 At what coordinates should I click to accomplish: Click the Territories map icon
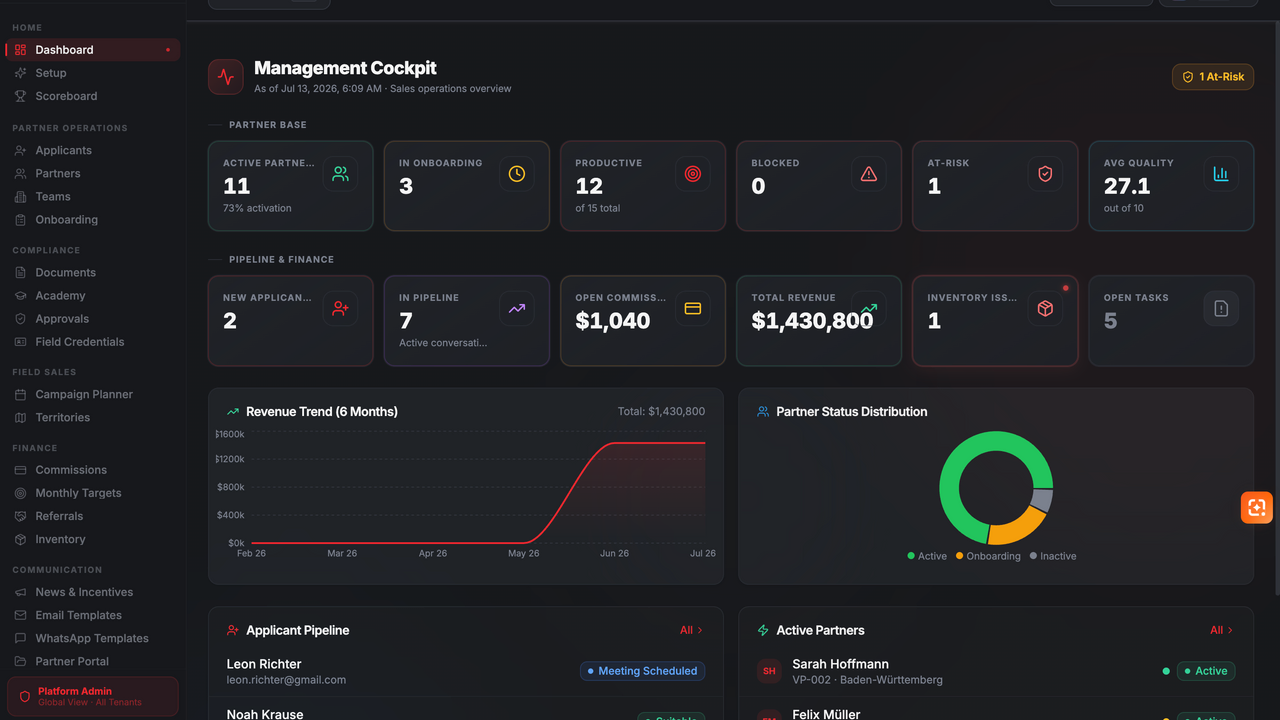[20, 417]
